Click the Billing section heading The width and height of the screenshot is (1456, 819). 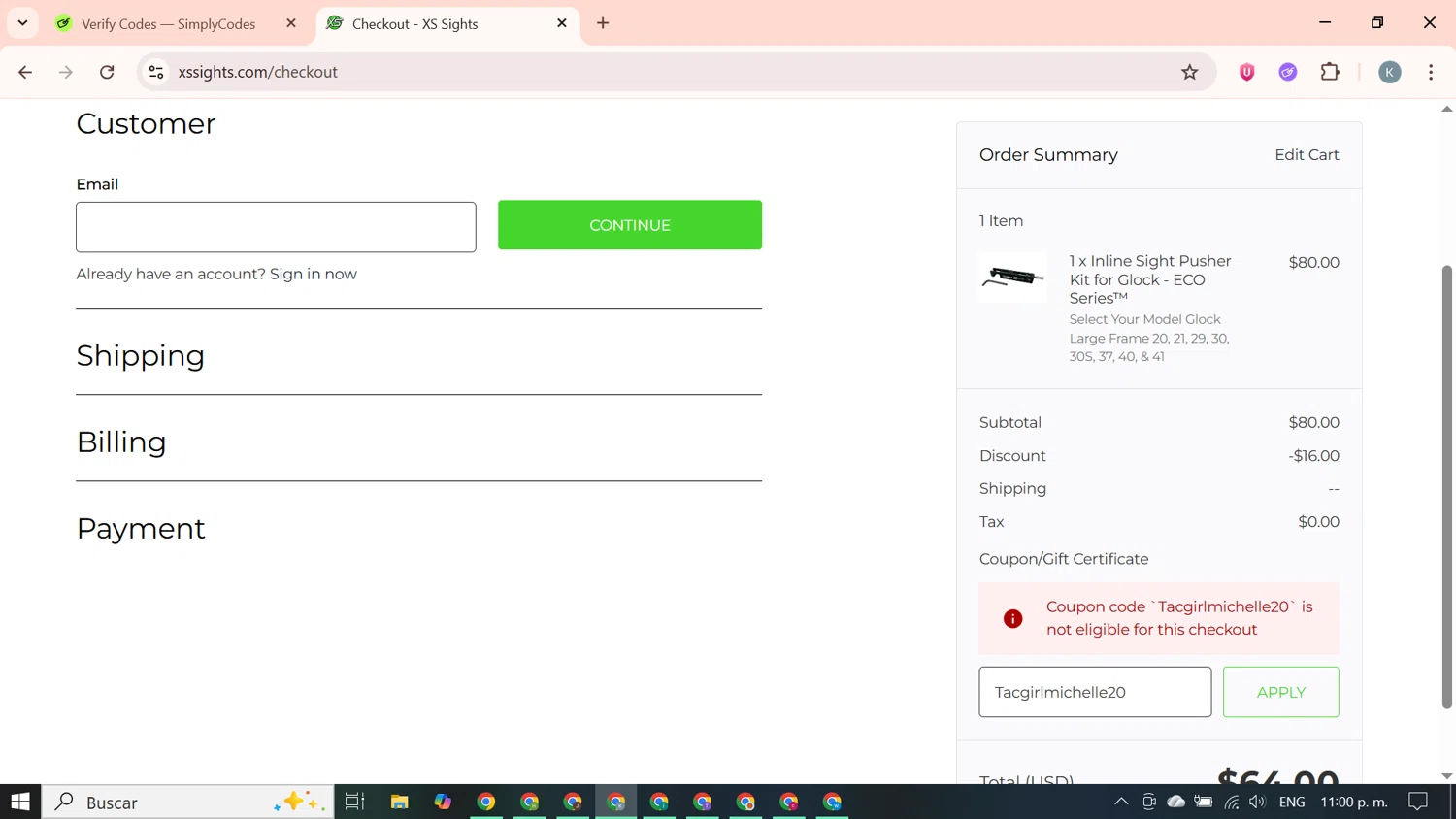(121, 442)
